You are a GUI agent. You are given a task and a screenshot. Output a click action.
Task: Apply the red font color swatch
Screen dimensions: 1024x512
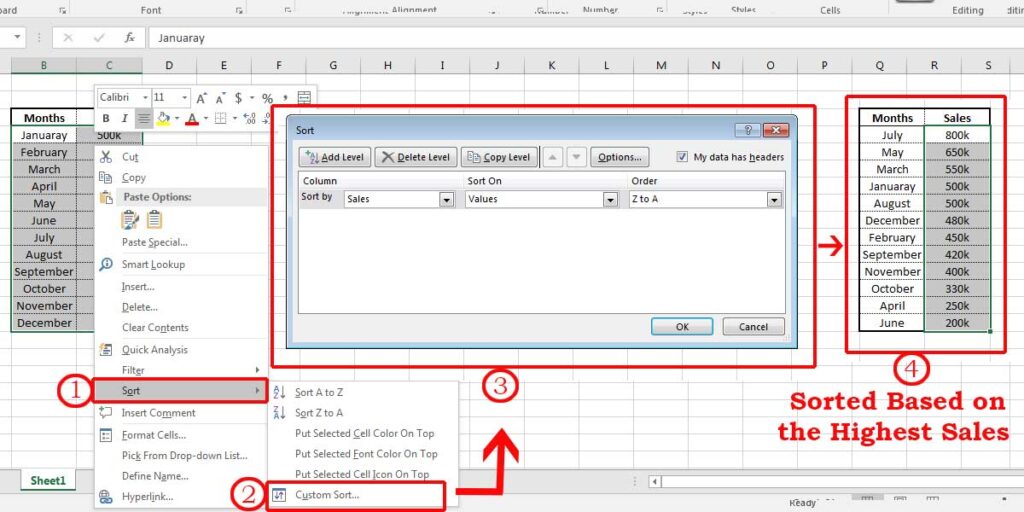[192, 119]
